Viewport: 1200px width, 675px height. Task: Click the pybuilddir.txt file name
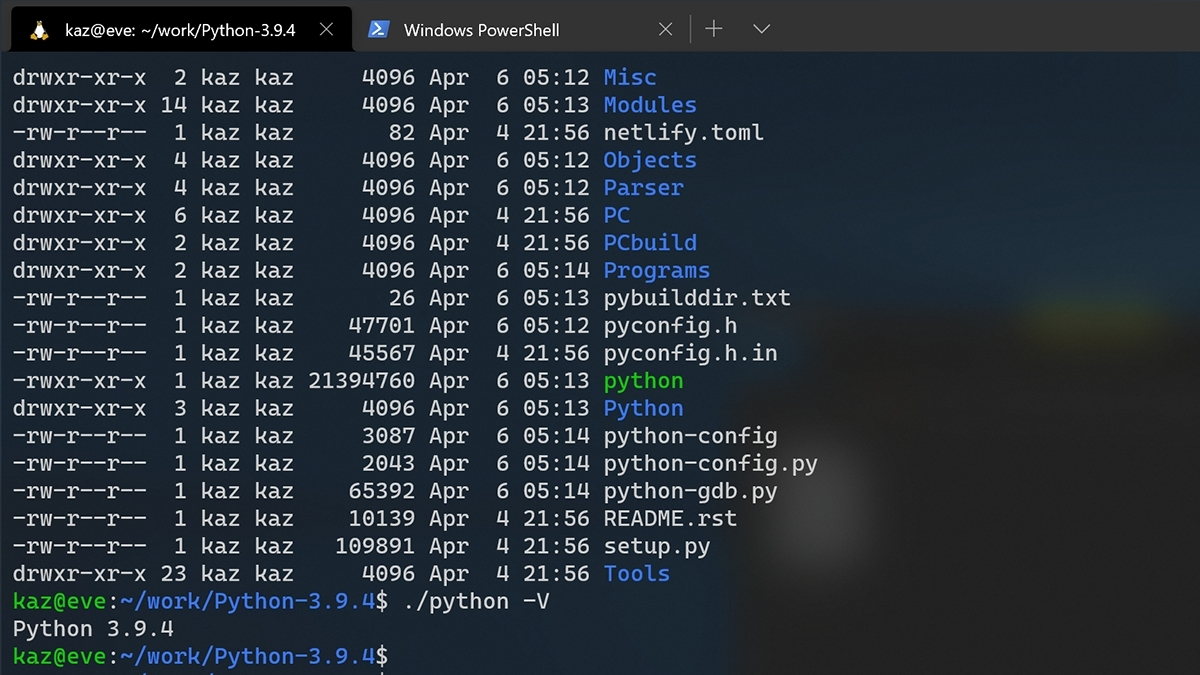pyautogui.click(x=697, y=298)
